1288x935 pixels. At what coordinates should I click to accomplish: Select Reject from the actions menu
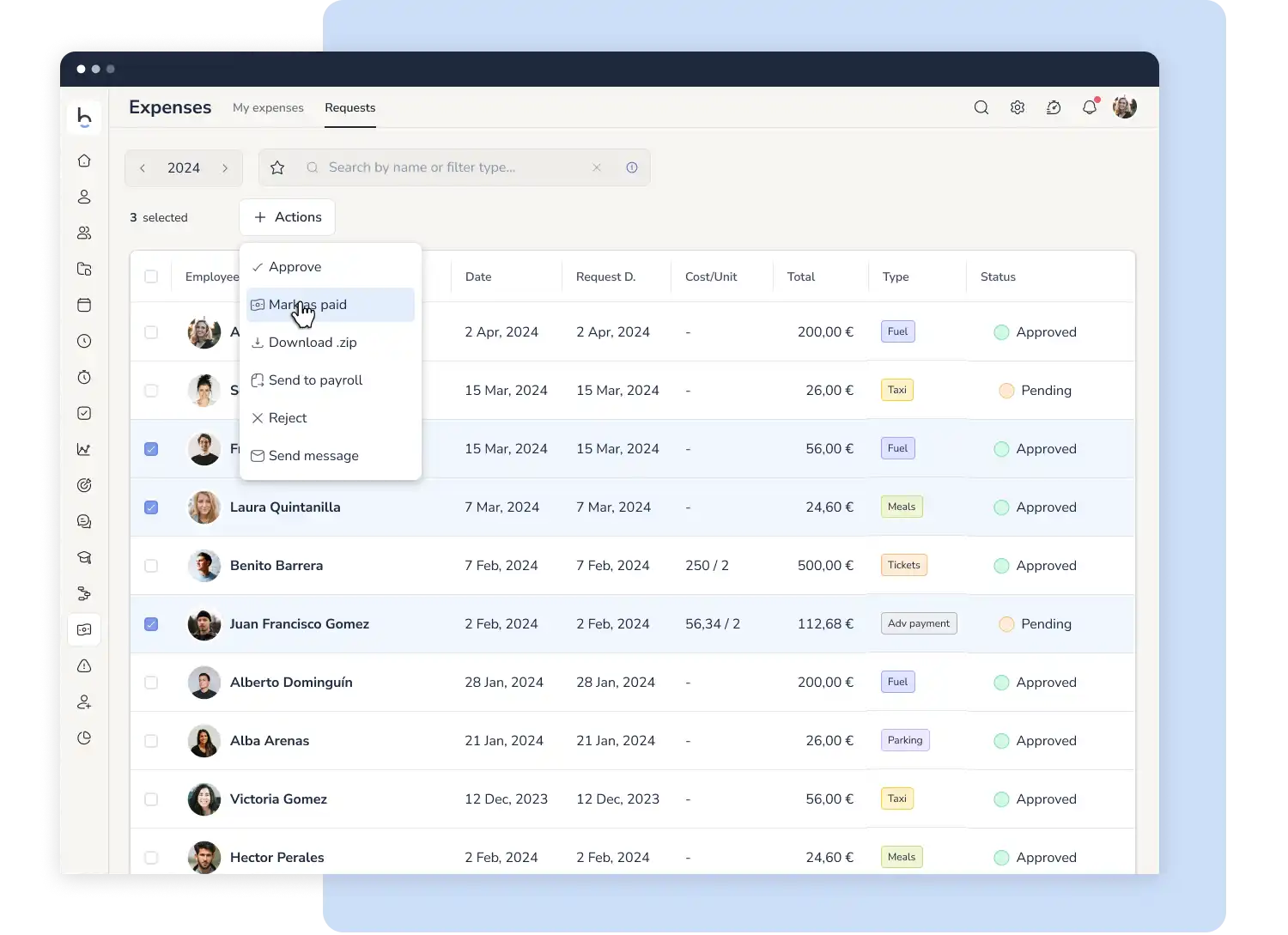pyautogui.click(x=331, y=418)
